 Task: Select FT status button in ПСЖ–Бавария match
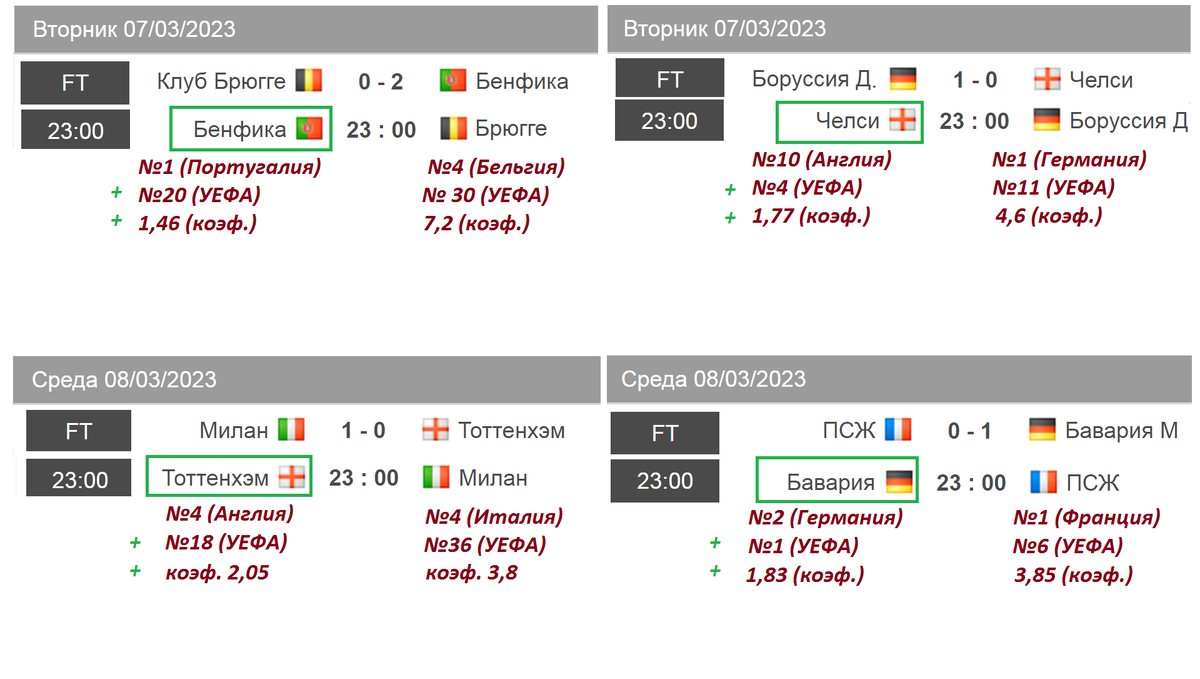point(665,433)
